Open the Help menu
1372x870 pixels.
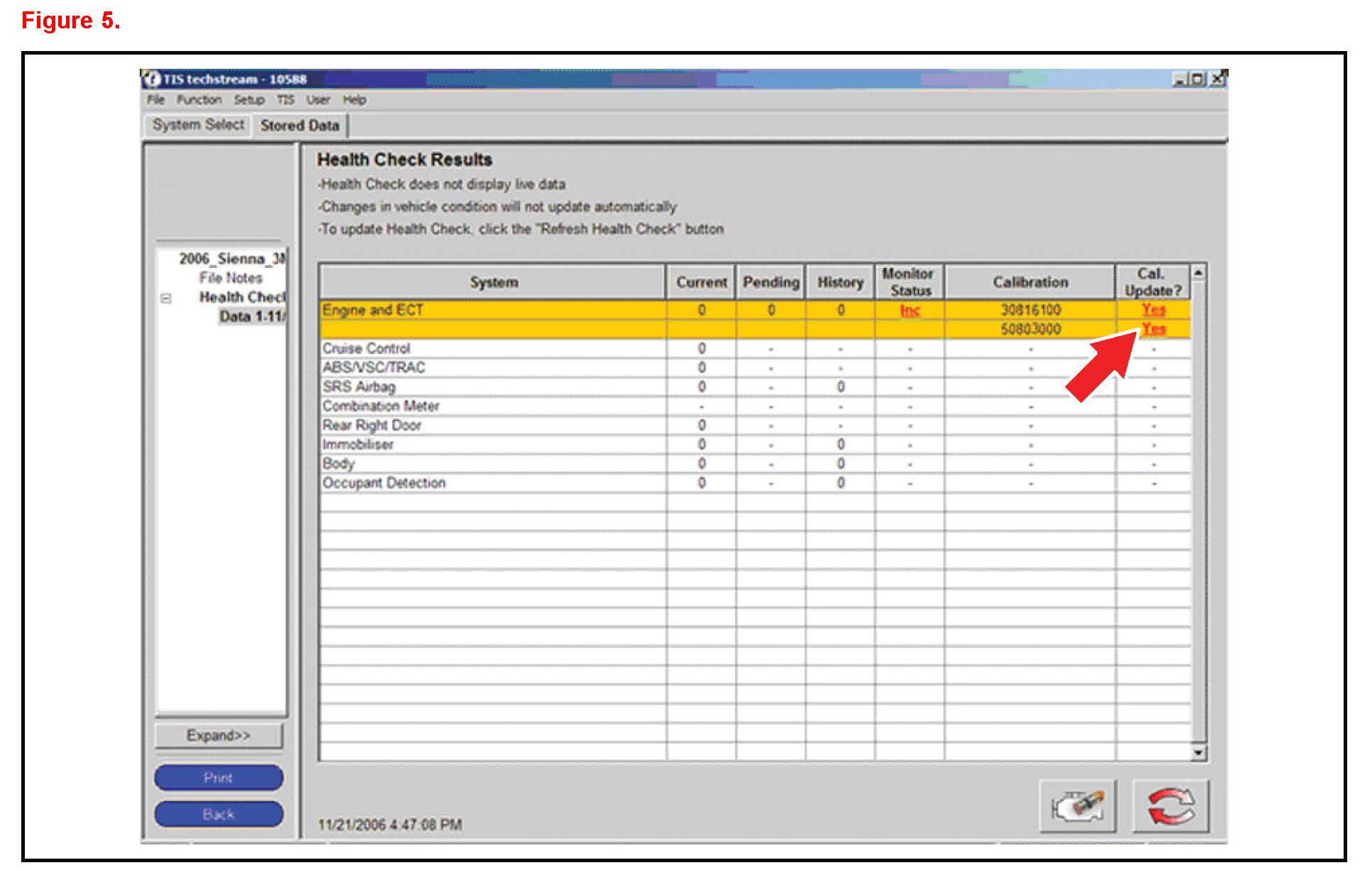point(354,100)
